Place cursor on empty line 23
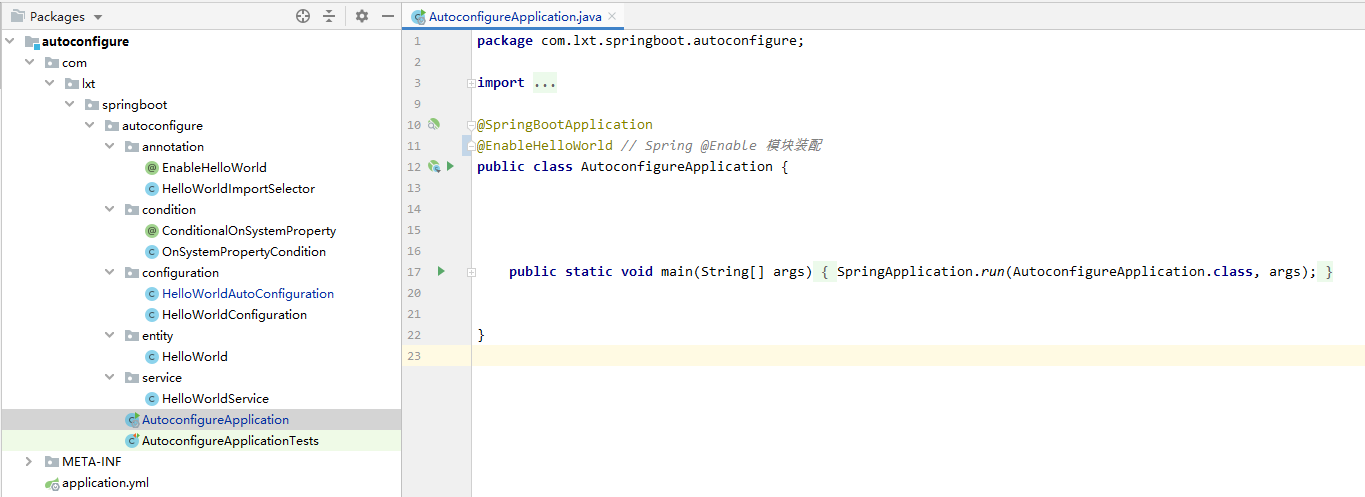This screenshot has width=1365, height=497. tap(918, 356)
